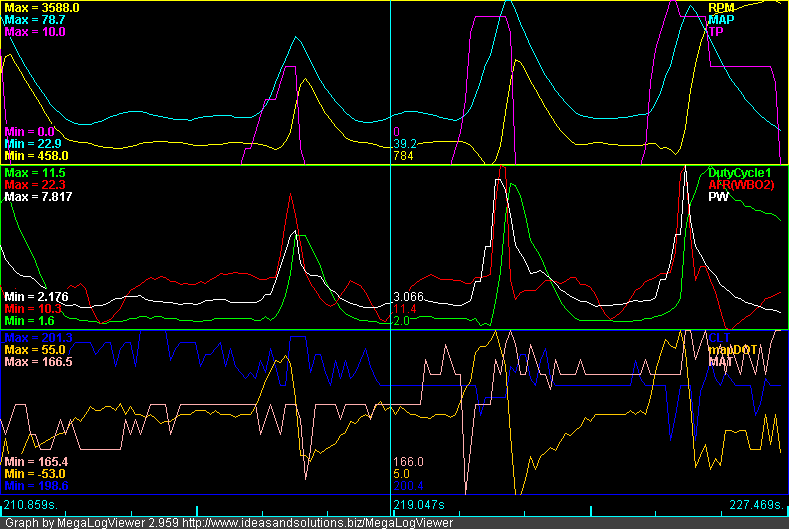Click the Min = 10.3 AFR readout
Viewport: 789px width, 529px height.
(x=33, y=309)
